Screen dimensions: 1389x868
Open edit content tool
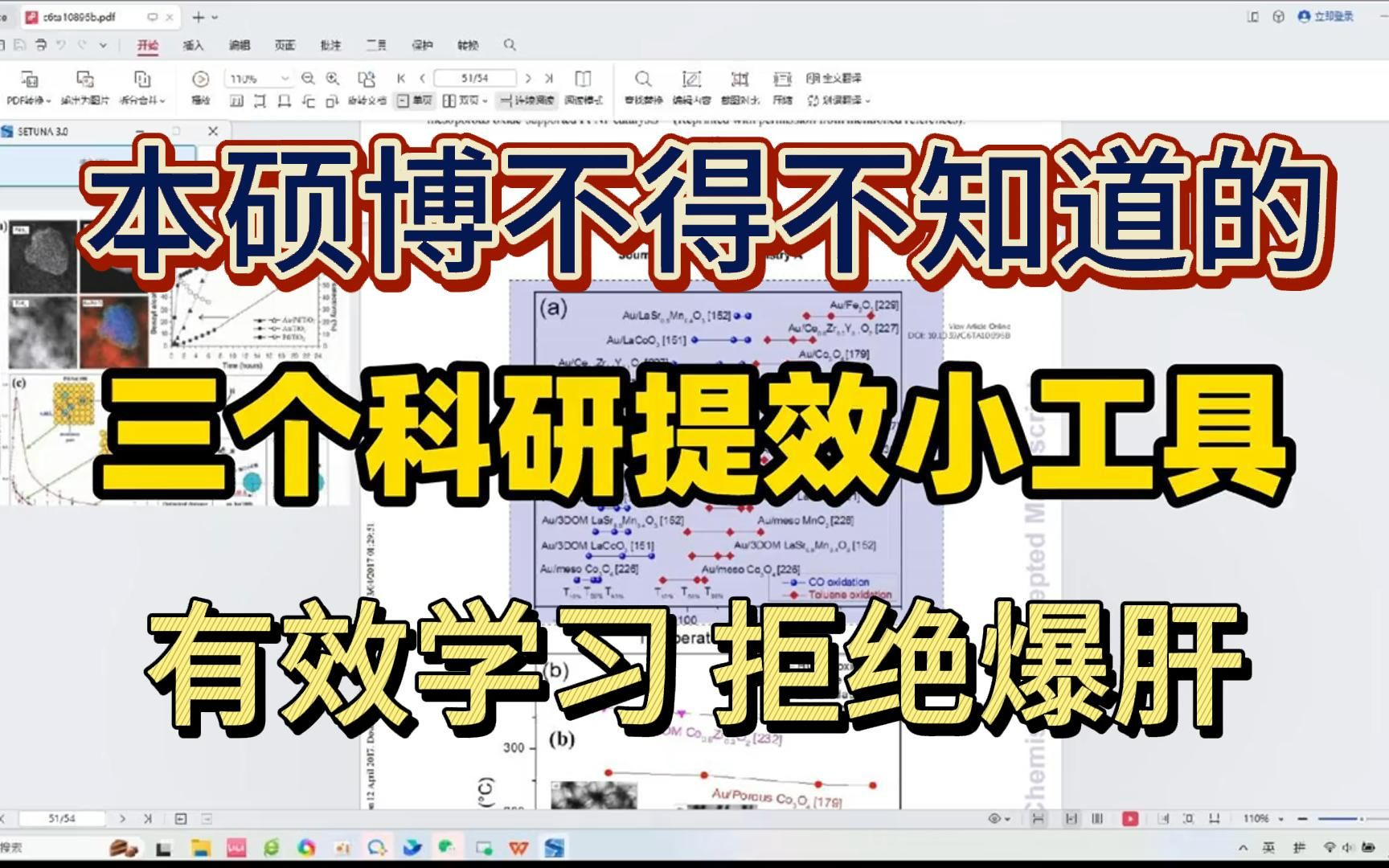pos(691,87)
